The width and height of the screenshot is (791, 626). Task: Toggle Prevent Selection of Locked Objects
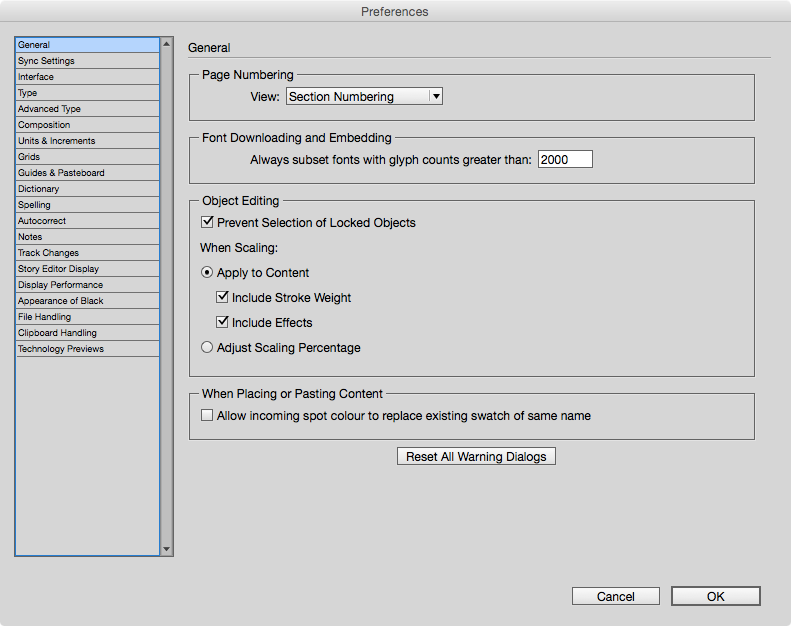click(x=207, y=222)
